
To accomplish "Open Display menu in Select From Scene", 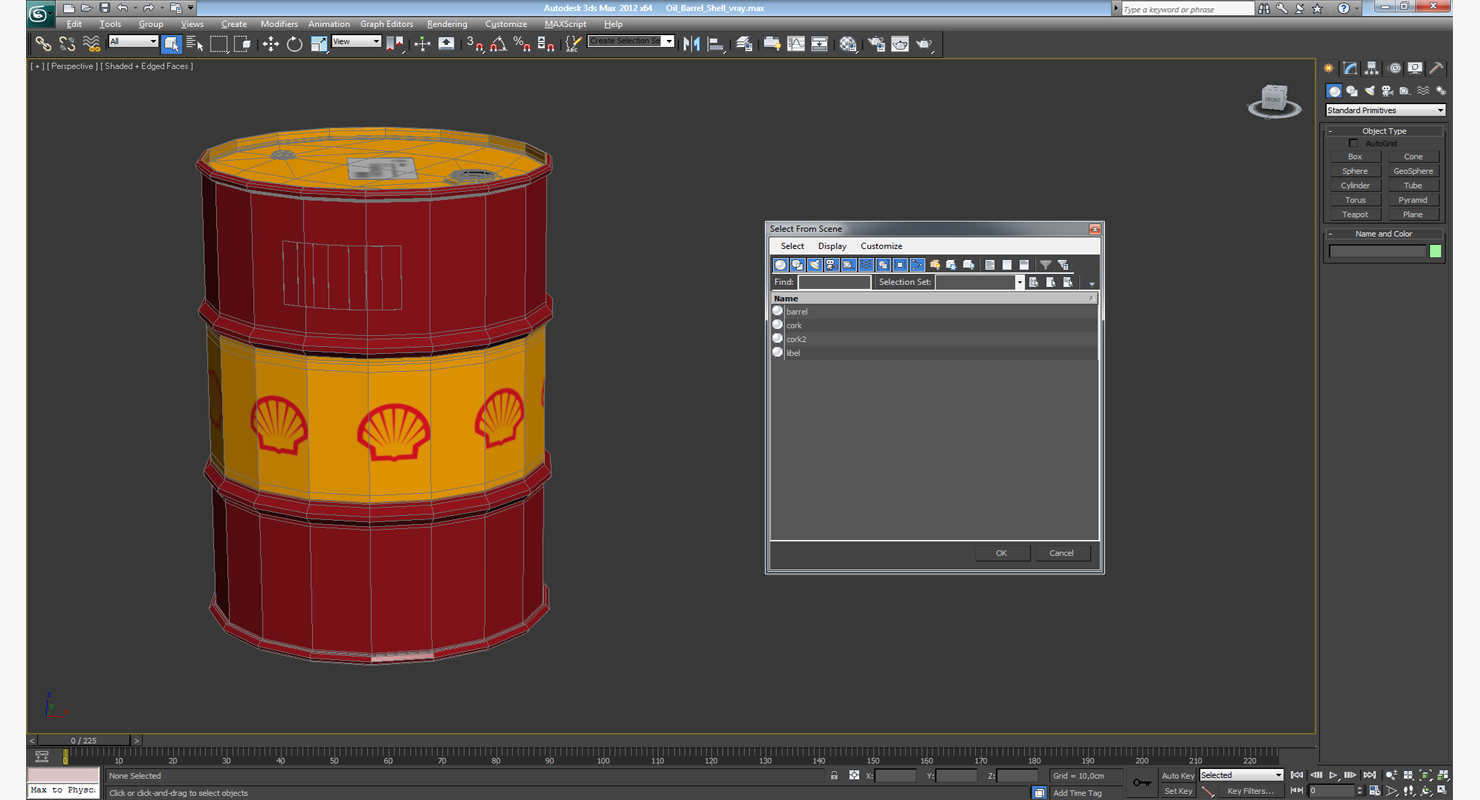I will pyautogui.click(x=832, y=246).
